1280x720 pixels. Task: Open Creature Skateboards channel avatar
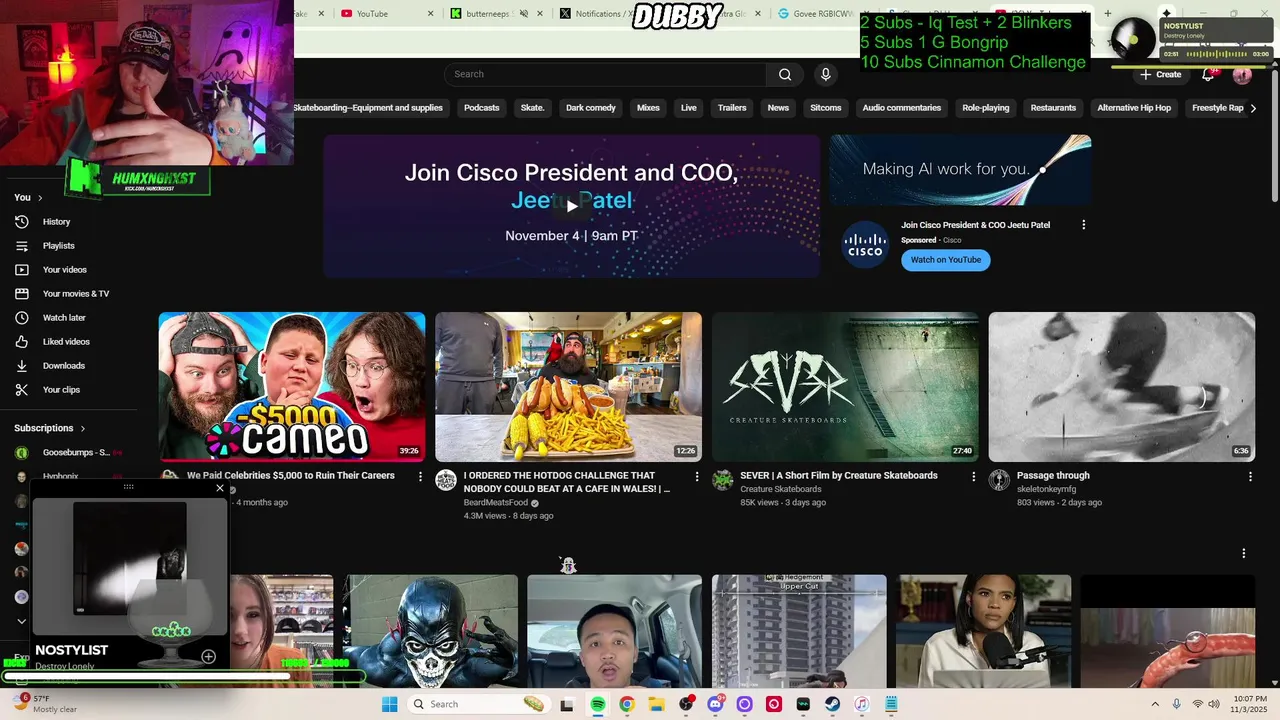722,480
